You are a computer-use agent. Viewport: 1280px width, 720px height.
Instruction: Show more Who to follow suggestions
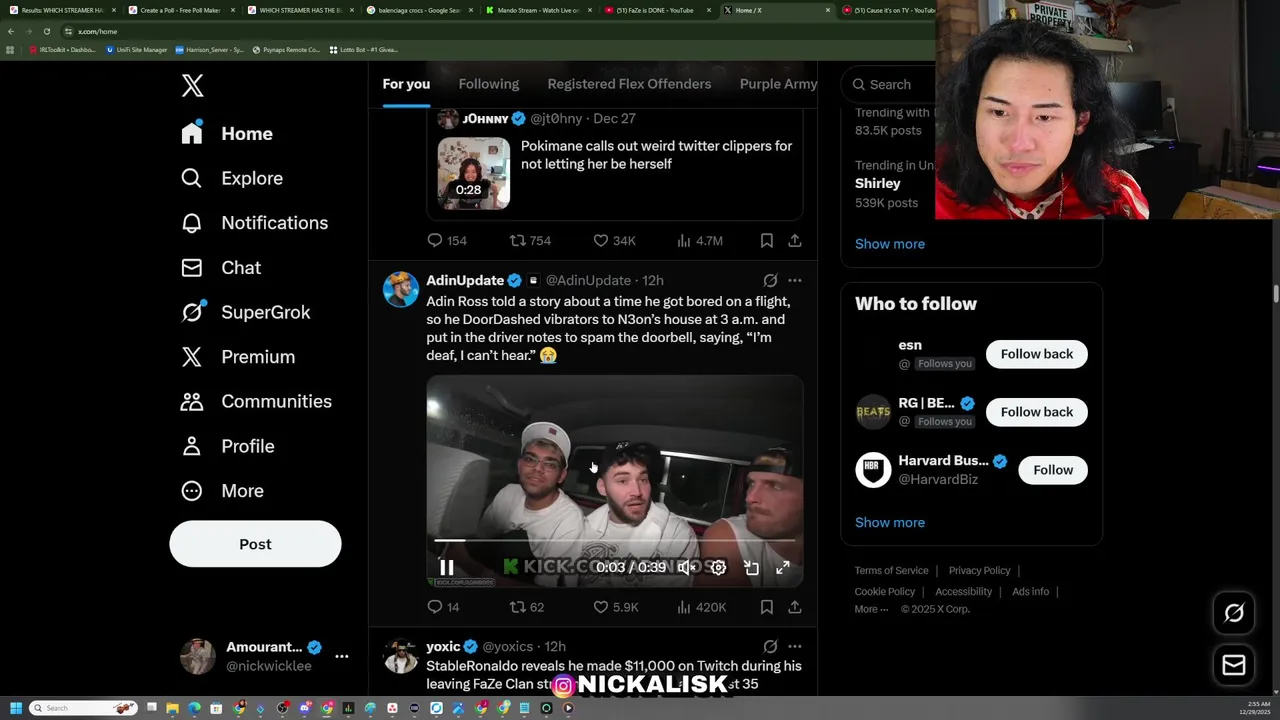890,523
